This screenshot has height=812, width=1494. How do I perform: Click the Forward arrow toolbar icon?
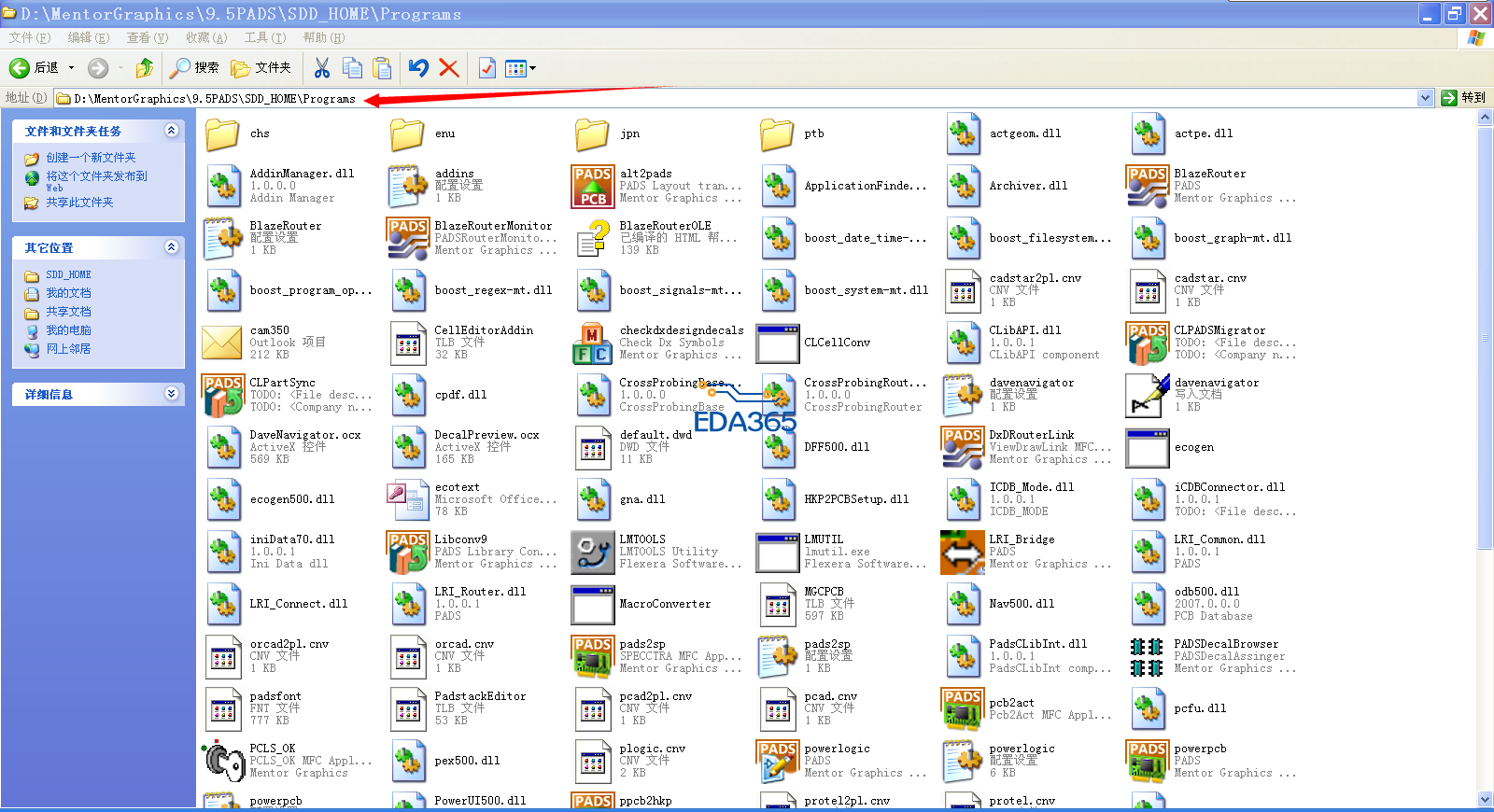98,67
